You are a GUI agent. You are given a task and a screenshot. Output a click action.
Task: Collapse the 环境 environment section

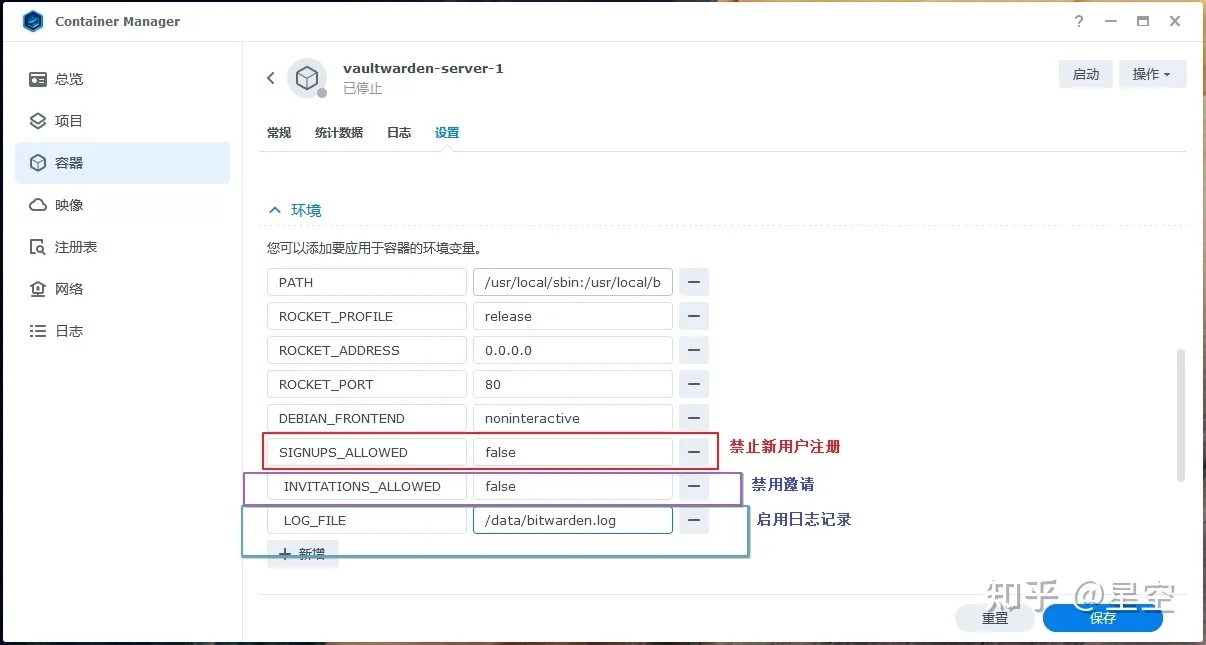point(275,210)
